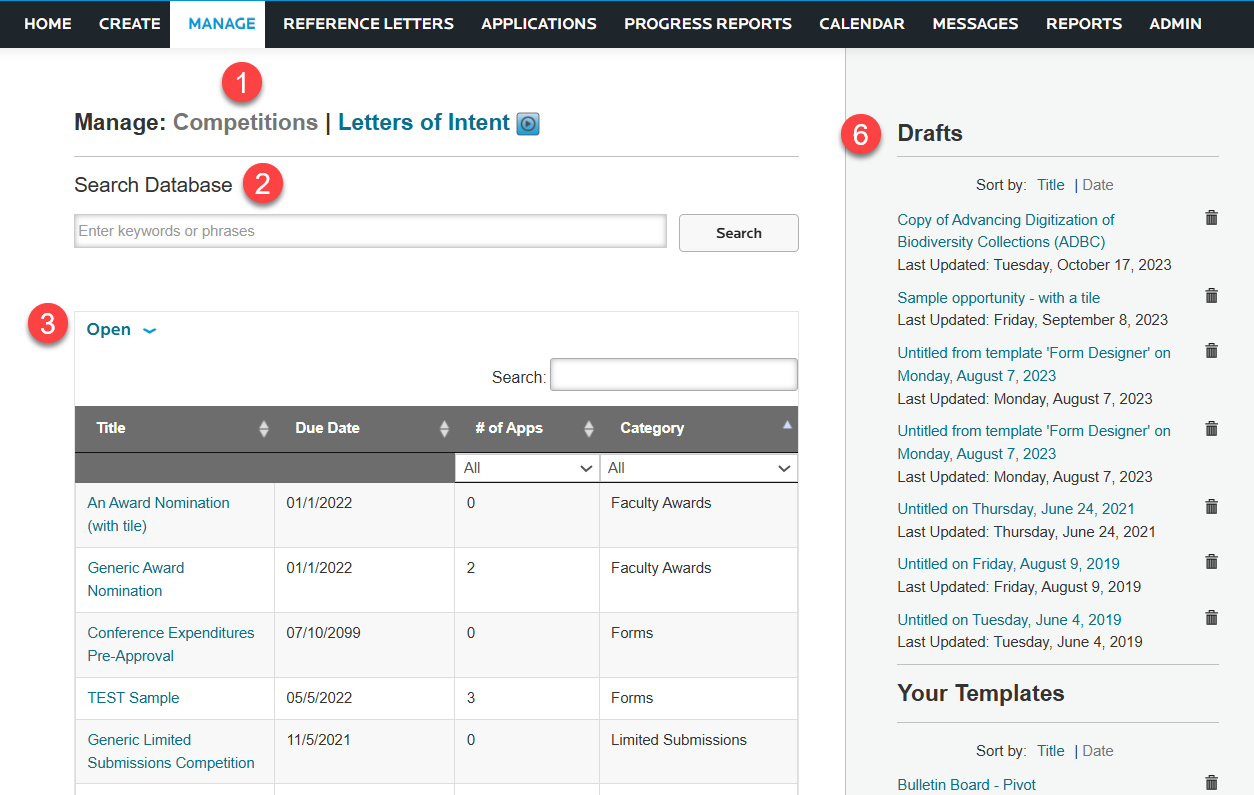Delete draft Sample opportunity - with a tile

[x=1211, y=296]
